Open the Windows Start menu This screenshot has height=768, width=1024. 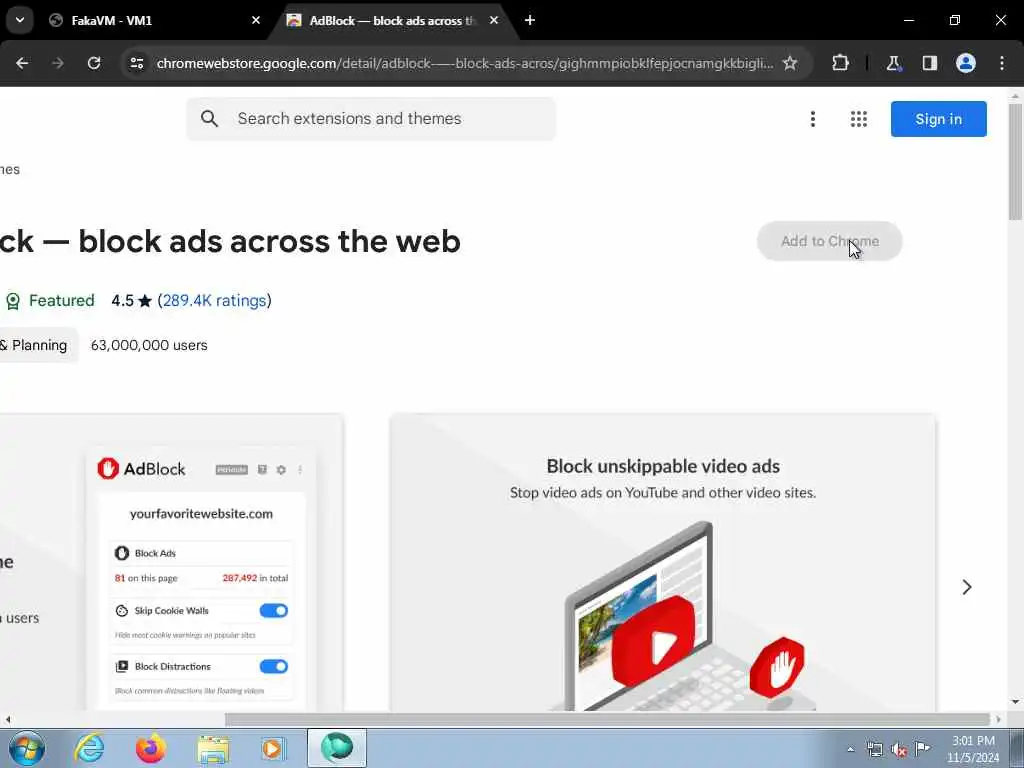click(x=27, y=748)
